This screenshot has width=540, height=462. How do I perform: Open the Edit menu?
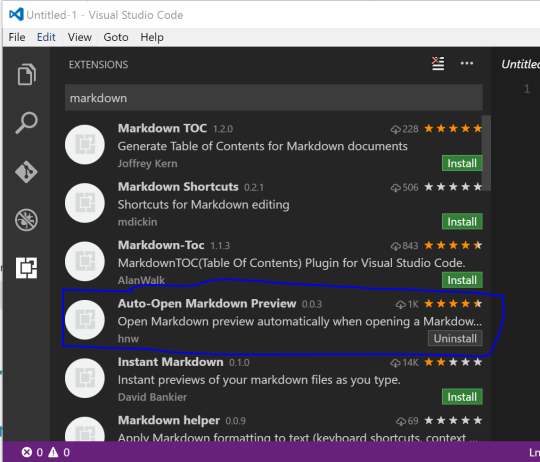tap(46, 37)
